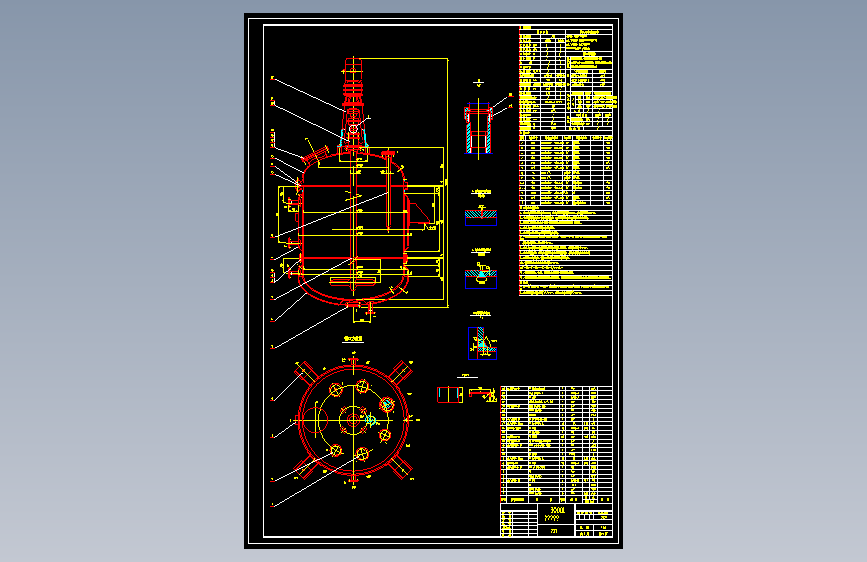Select the circular top plan view of vessel
867x562 pixels.
pyautogui.click(x=354, y=420)
